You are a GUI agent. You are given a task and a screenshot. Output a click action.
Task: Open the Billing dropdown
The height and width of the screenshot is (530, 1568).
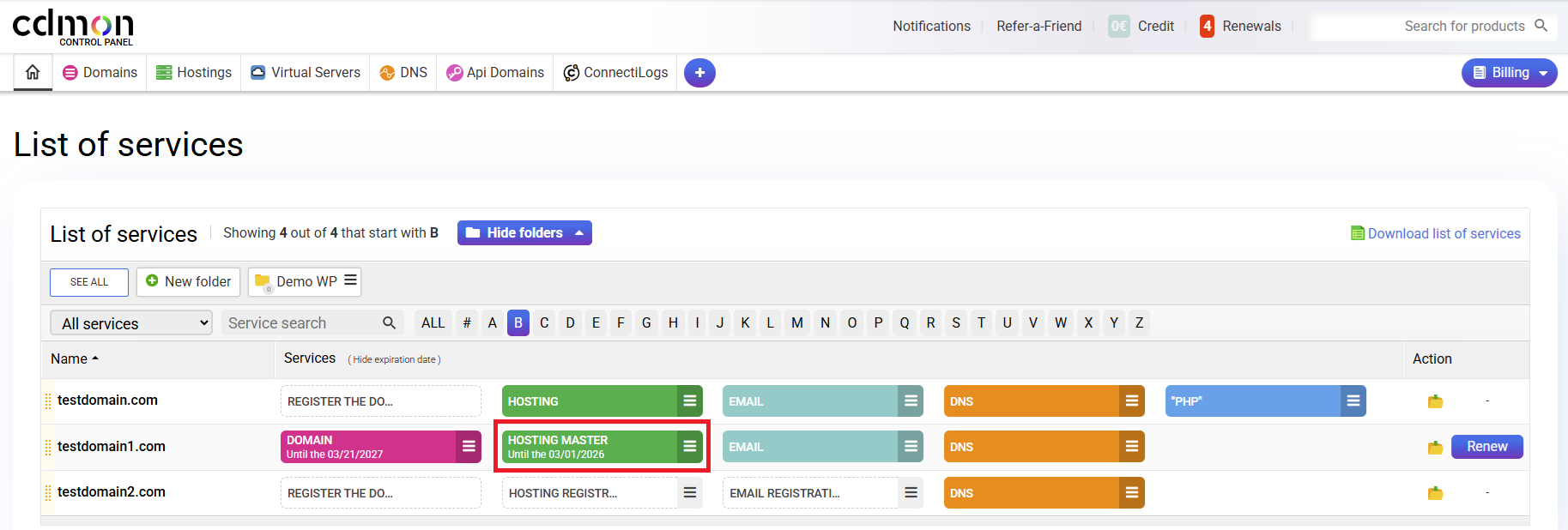tap(1509, 73)
